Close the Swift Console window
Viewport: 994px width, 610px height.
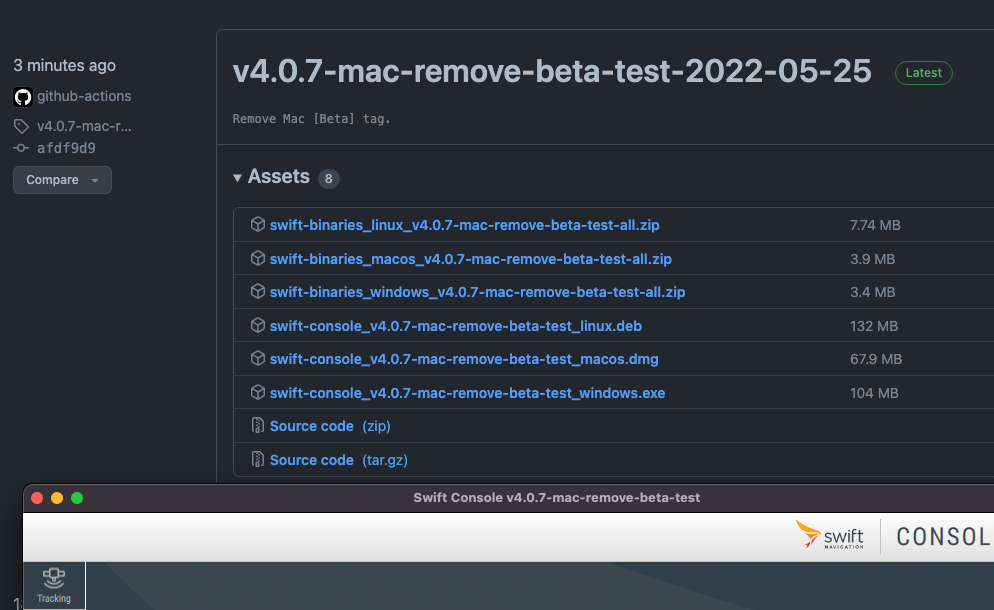pos(37,498)
